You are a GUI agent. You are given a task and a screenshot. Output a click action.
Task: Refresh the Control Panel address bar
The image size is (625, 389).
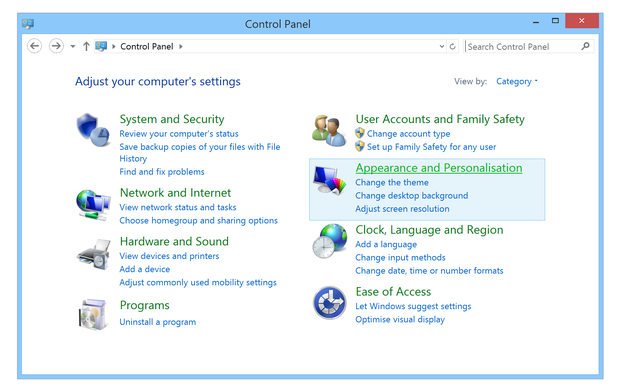click(x=452, y=46)
